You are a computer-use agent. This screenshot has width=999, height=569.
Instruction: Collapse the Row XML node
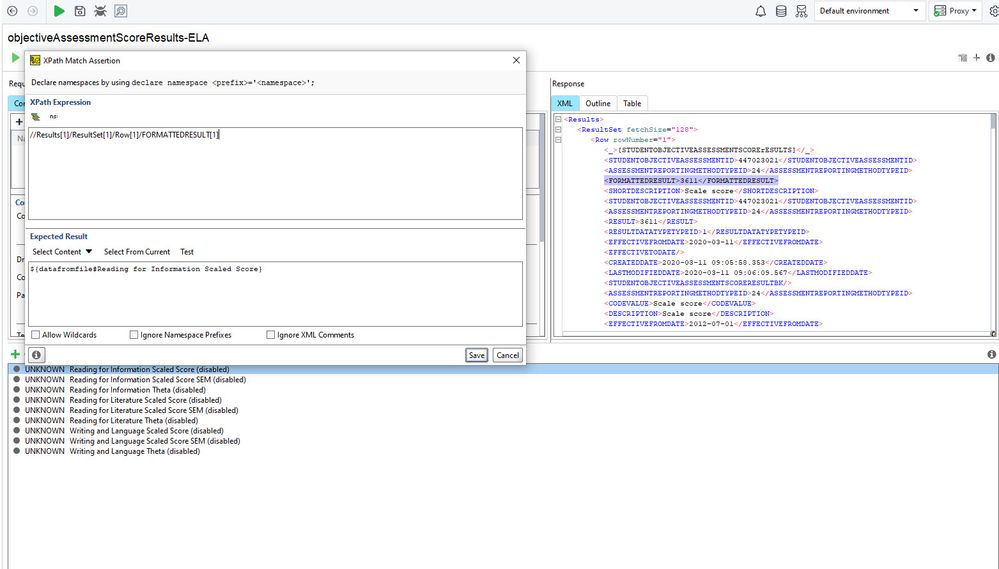tap(557, 140)
